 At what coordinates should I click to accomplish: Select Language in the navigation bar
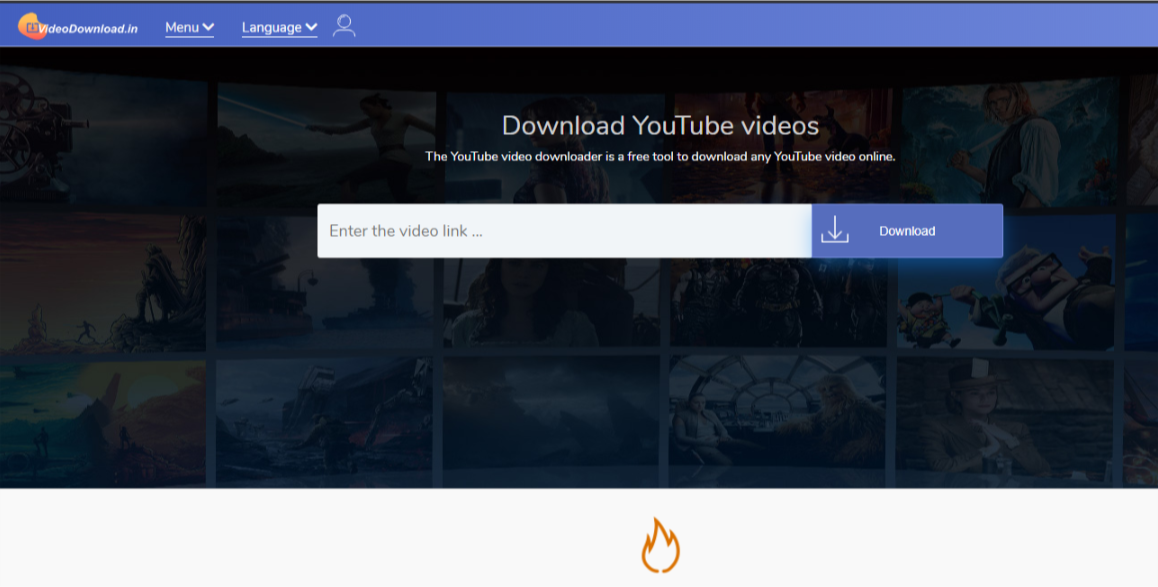click(x=271, y=28)
